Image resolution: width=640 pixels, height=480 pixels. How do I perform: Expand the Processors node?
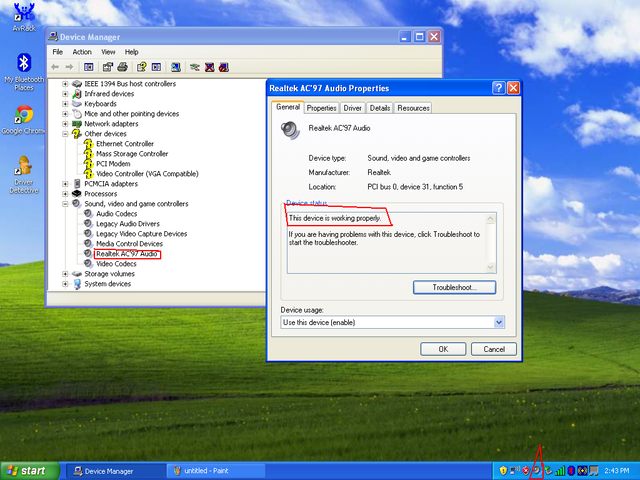tap(65, 194)
